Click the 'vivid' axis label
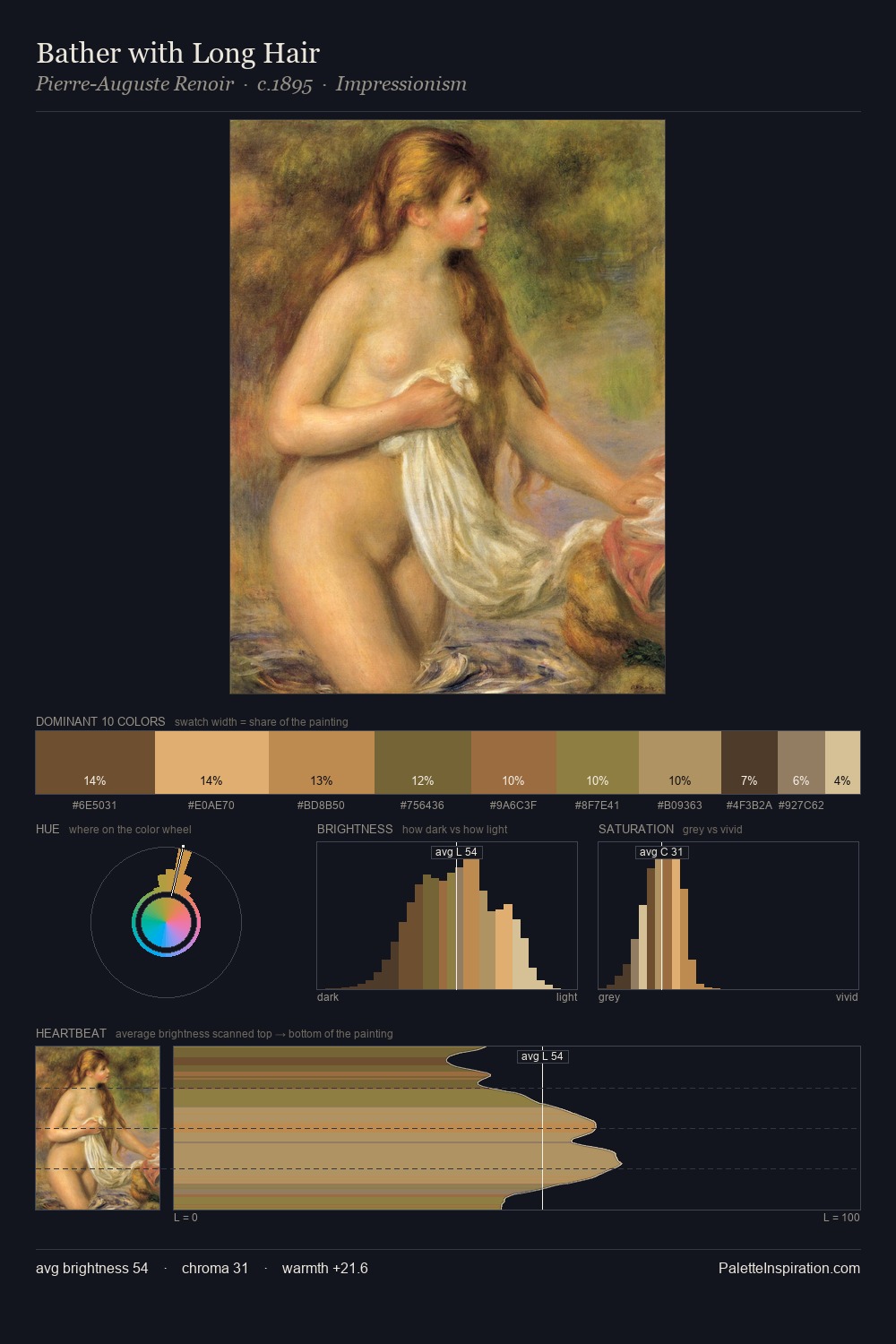The height and width of the screenshot is (1344, 896). pos(847,997)
